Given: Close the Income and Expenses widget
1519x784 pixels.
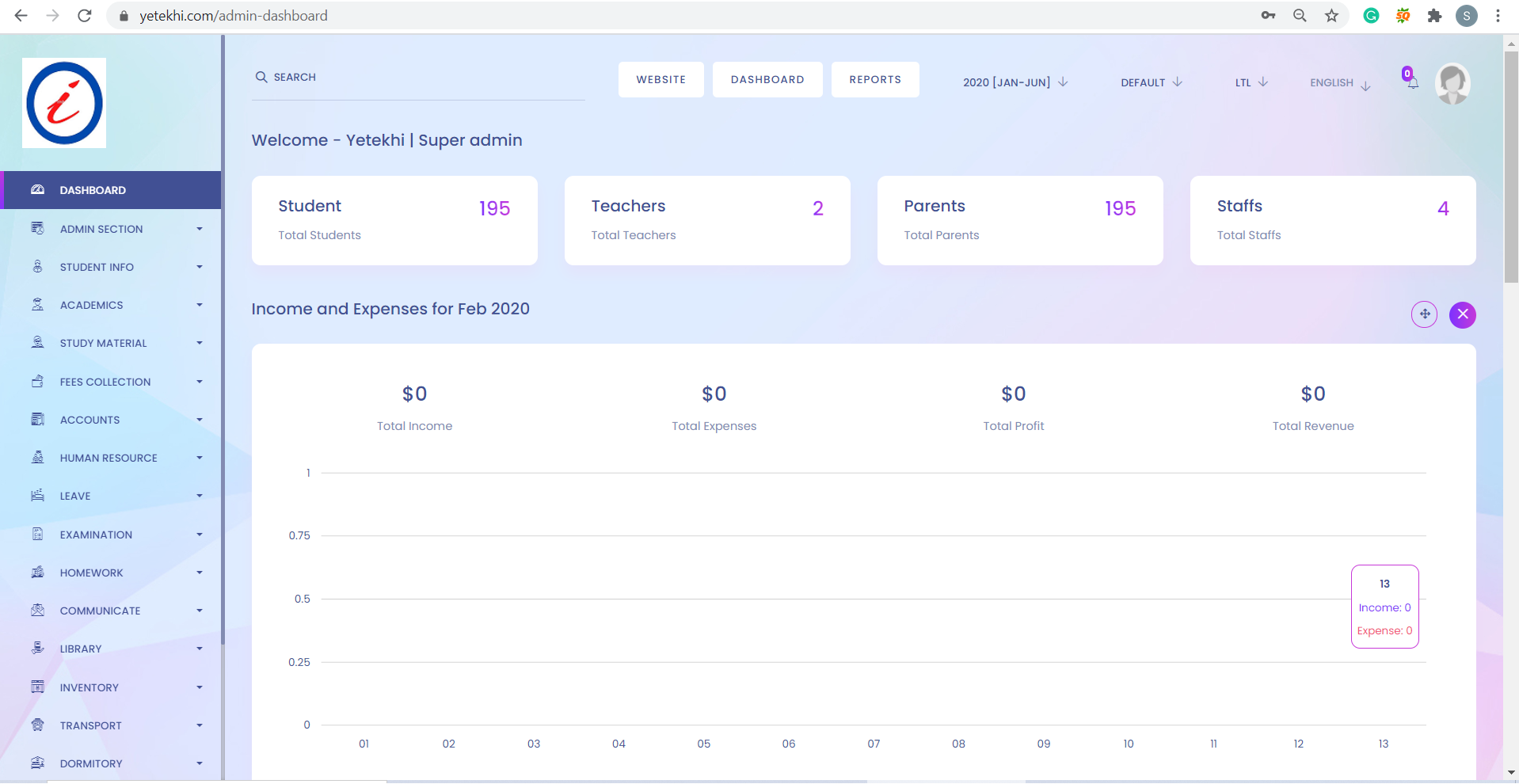Looking at the screenshot, I should (1462, 314).
